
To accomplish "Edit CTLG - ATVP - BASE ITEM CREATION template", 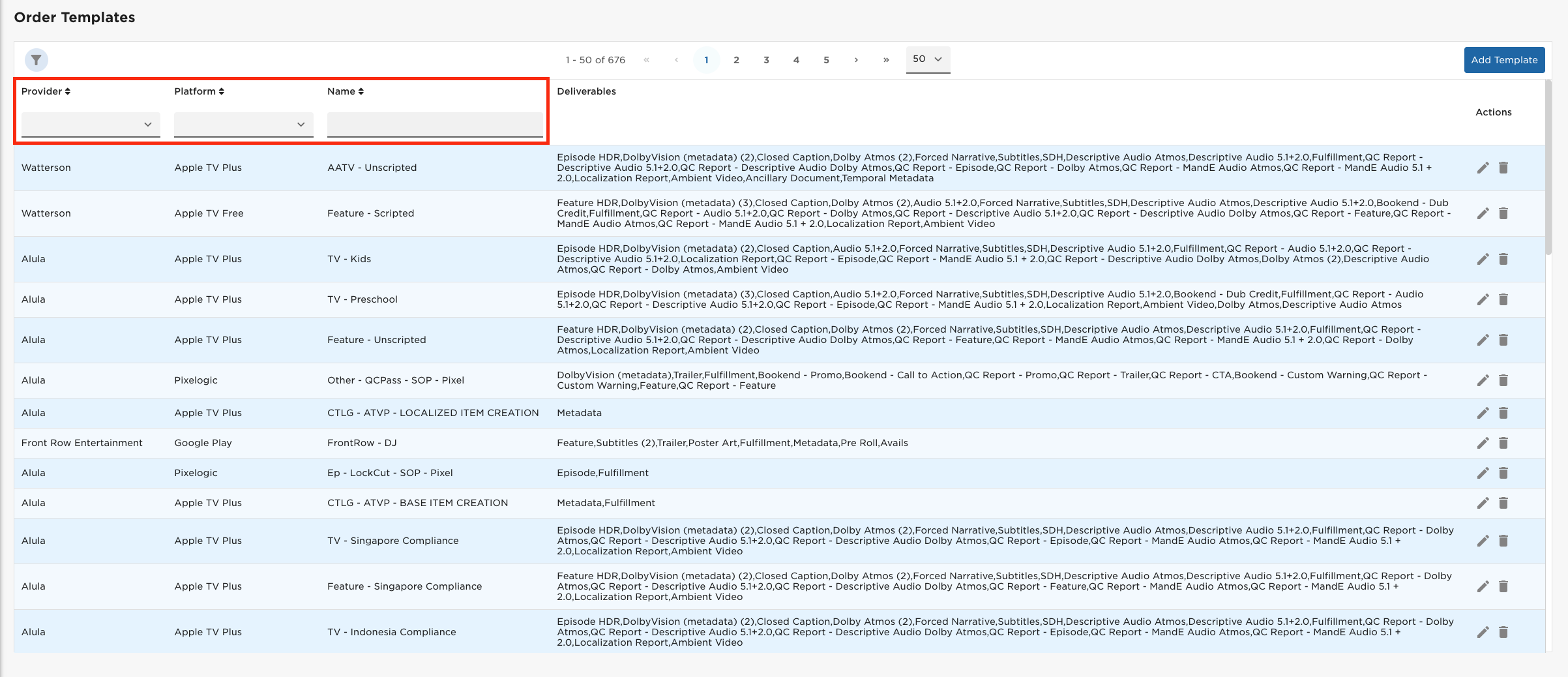I will [1483, 503].
